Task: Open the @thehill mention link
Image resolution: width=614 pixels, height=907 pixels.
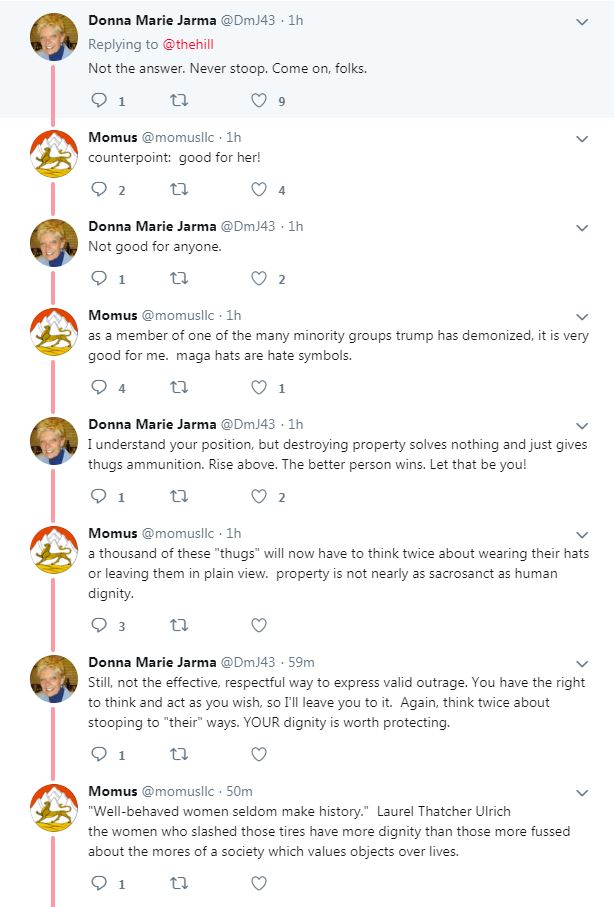Action: click(188, 44)
